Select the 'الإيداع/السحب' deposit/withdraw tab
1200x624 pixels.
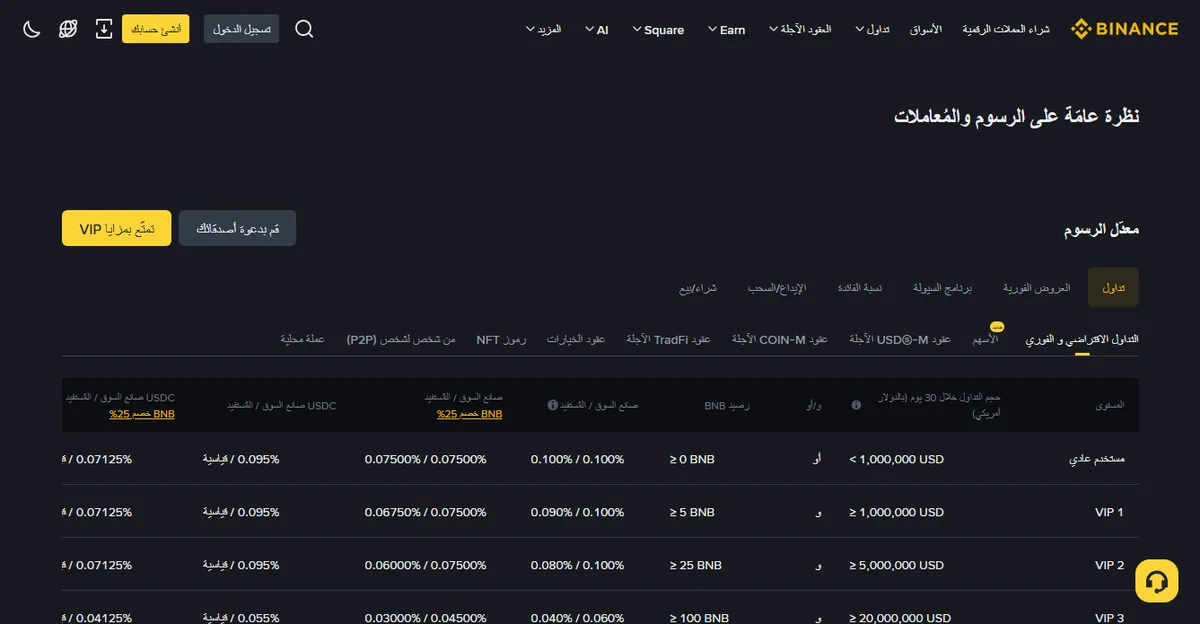[777, 288]
